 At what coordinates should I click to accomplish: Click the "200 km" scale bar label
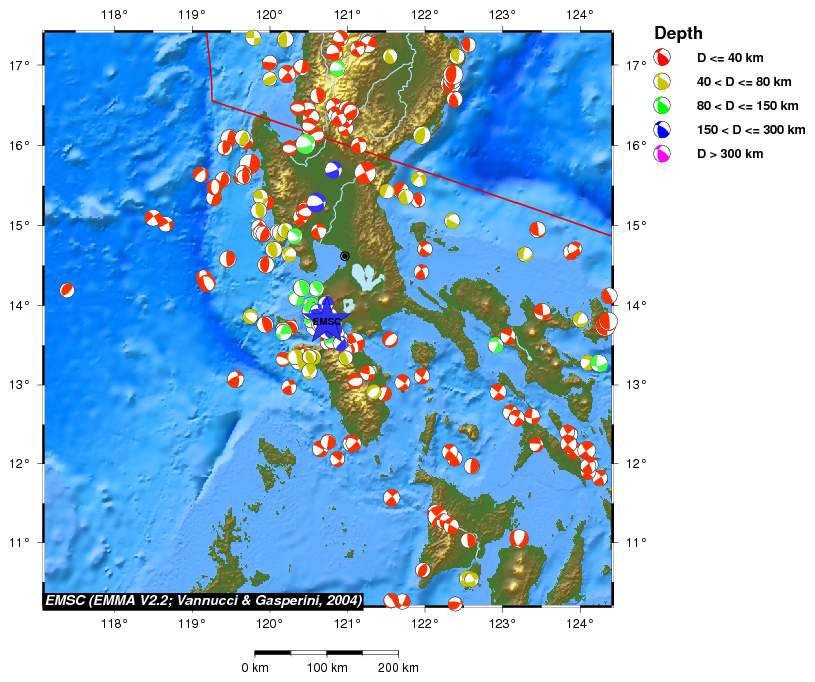397,667
